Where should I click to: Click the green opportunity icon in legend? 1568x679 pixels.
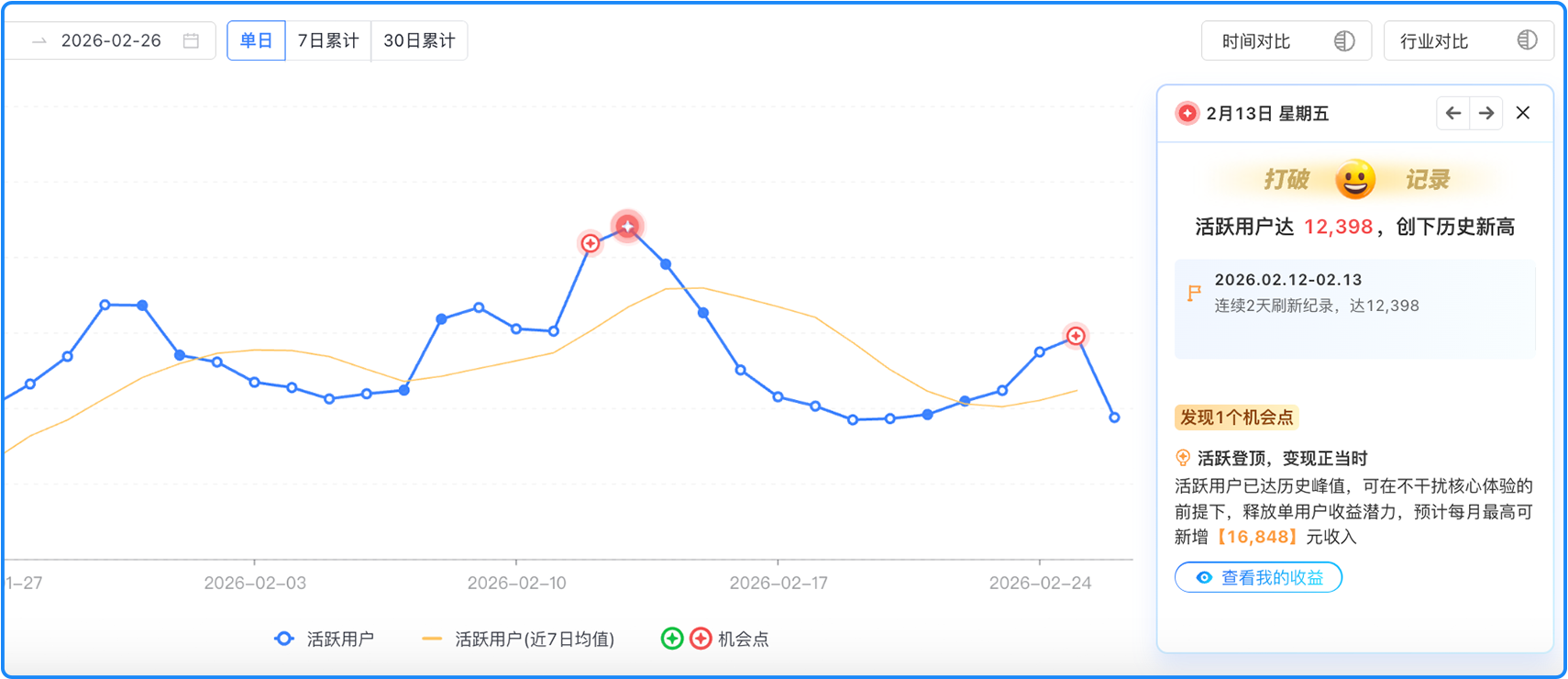pyautogui.click(x=672, y=639)
